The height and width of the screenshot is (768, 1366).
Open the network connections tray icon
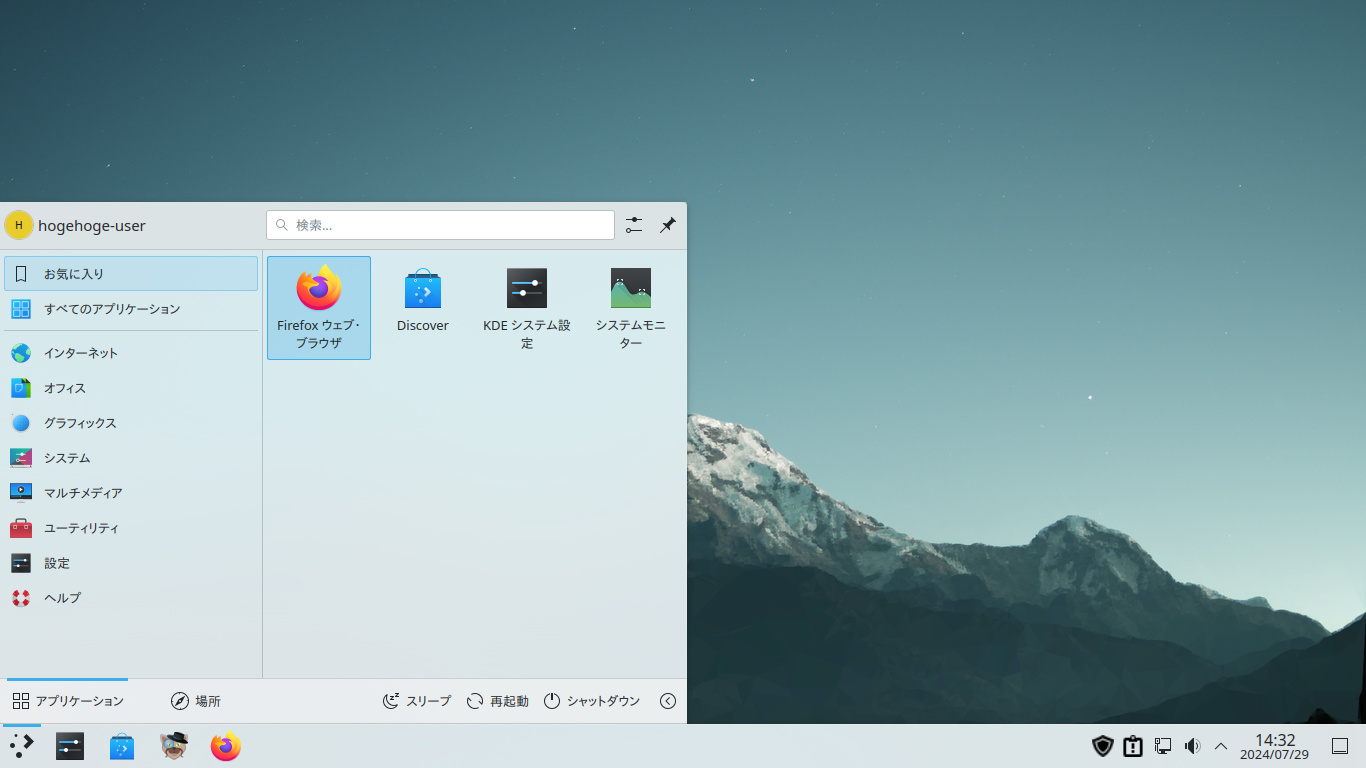(x=1162, y=746)
